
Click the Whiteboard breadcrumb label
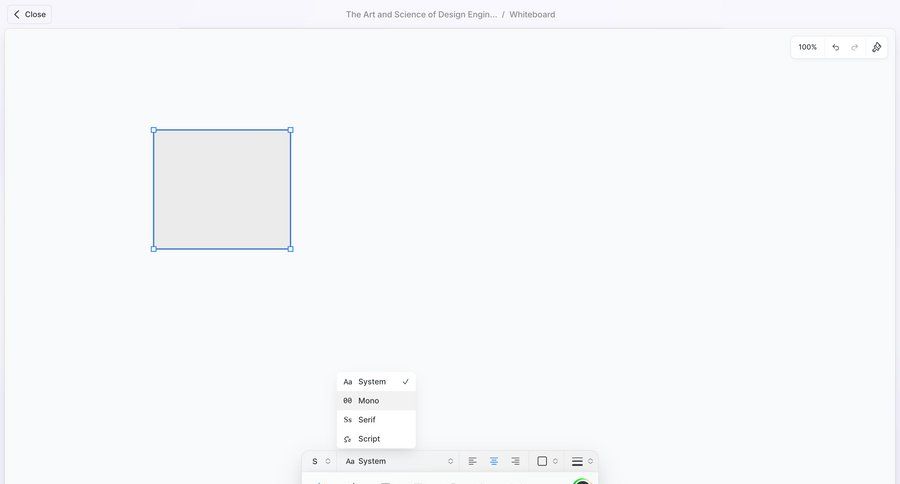coord(532,14)
